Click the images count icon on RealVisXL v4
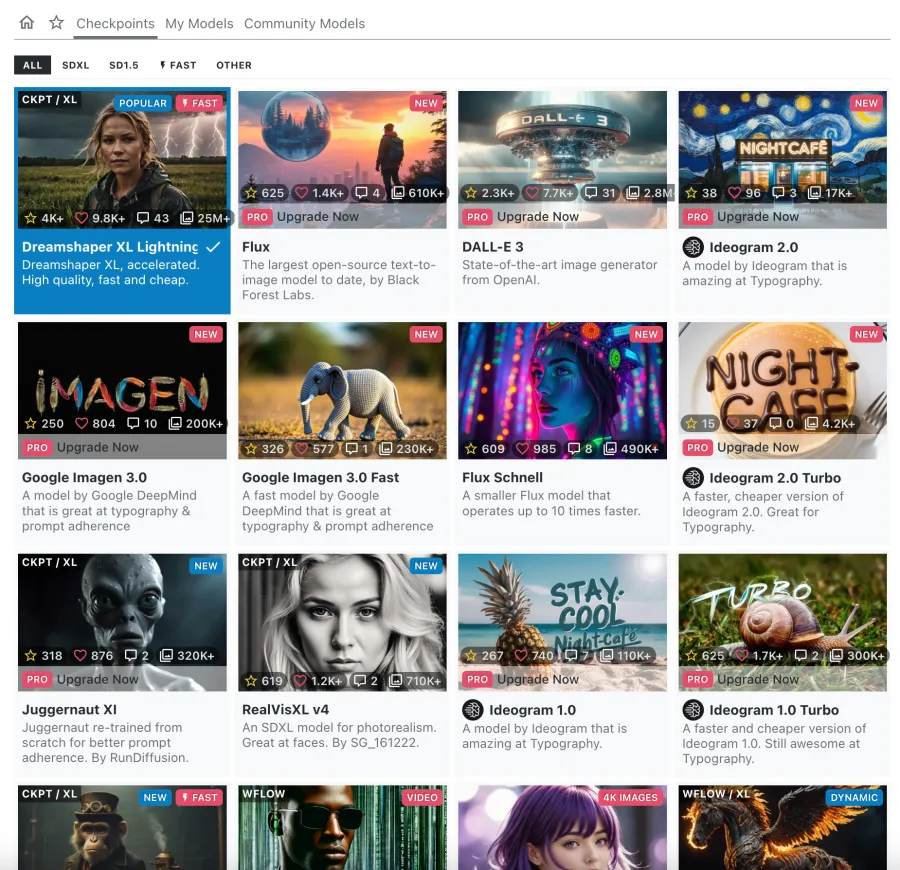 tap(397, 682)
